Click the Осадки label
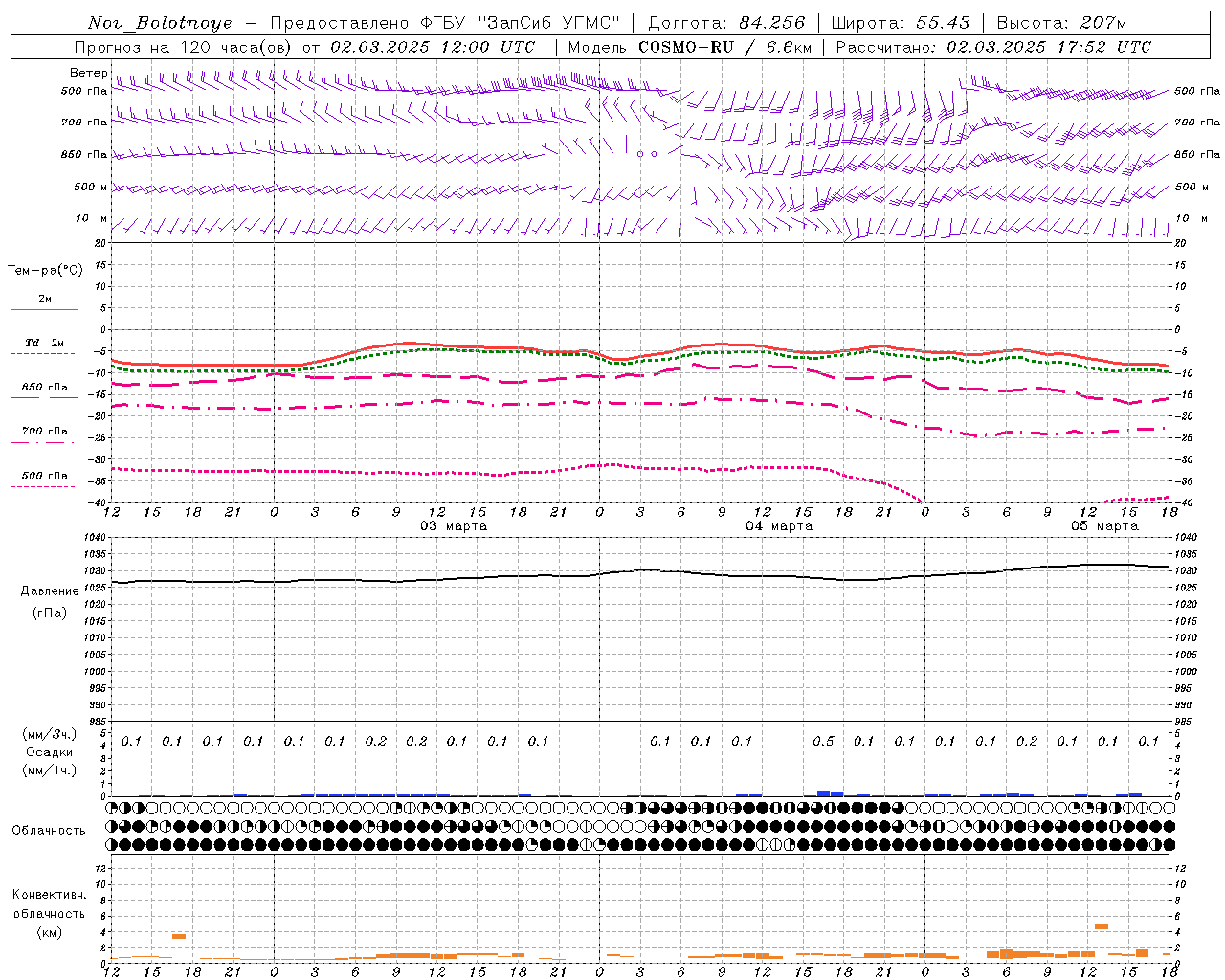Image resolution: width=1225 pixels, height=980 pixels. tap(50, 752)
